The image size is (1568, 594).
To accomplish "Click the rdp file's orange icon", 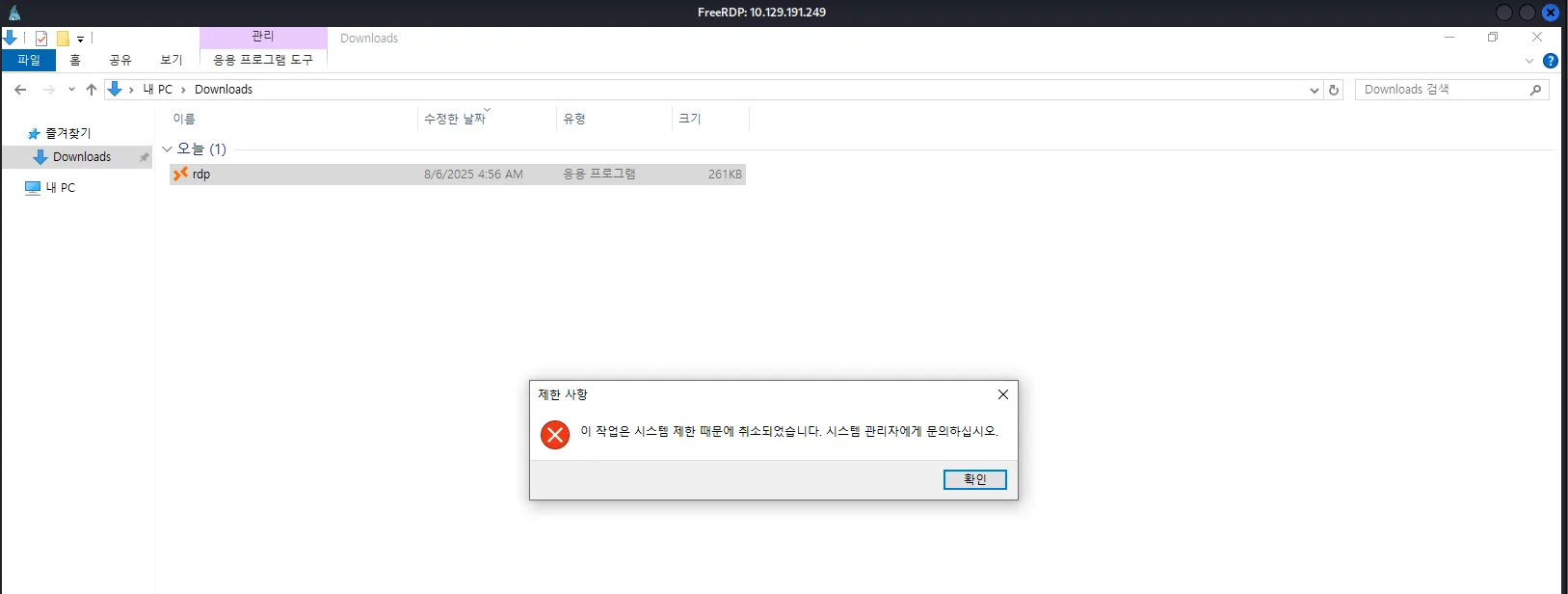I will coord(180,174).
